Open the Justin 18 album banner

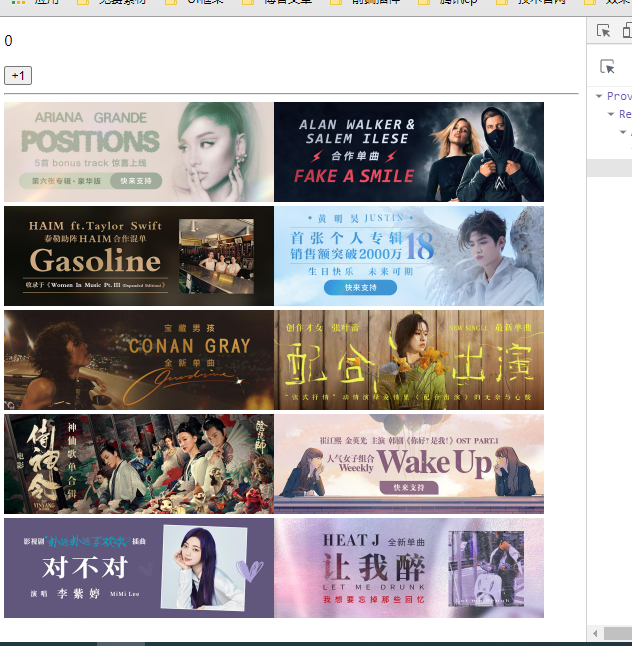409,256
